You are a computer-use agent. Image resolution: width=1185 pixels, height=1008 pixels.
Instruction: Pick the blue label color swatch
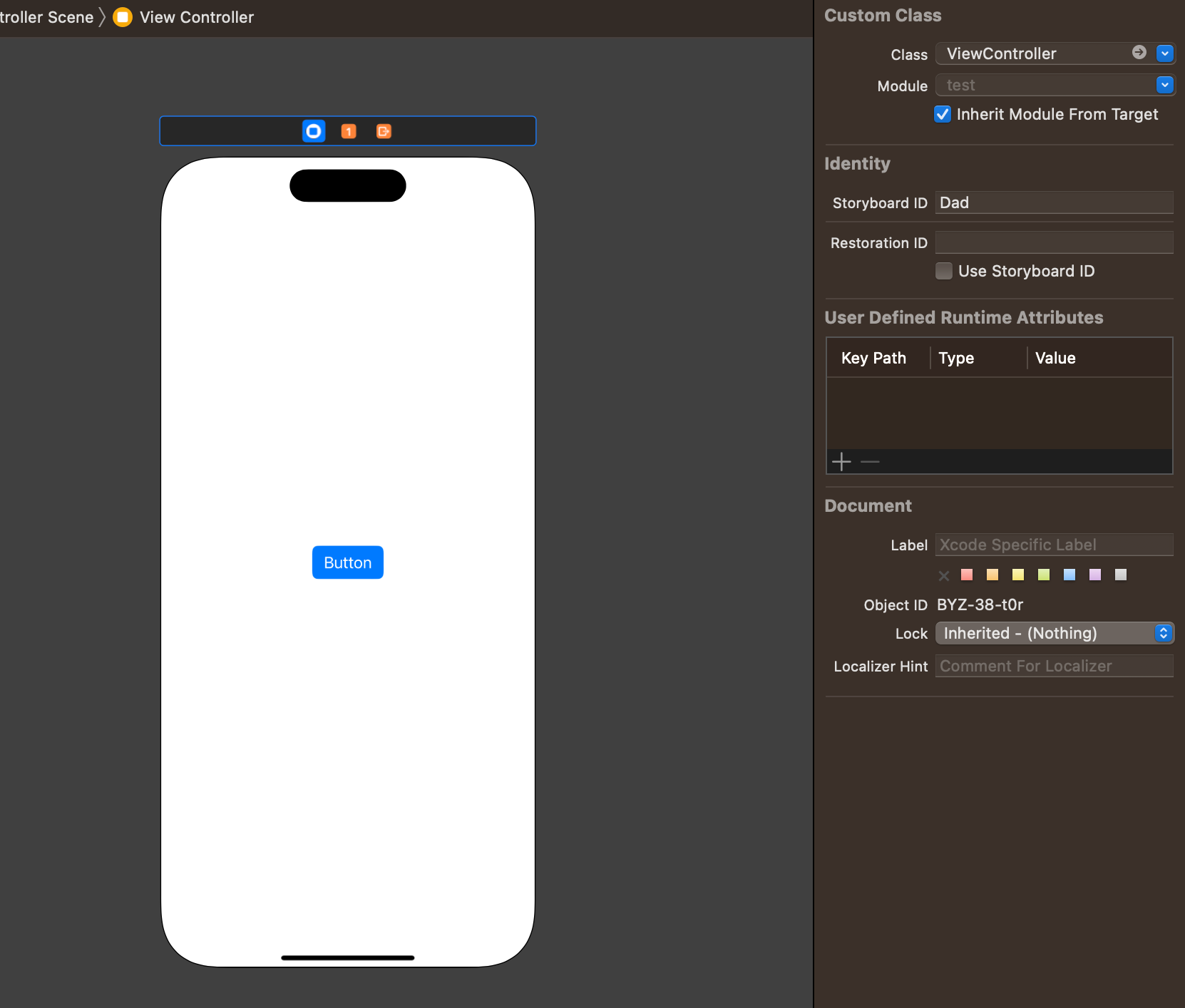(x=1069, y=575)
